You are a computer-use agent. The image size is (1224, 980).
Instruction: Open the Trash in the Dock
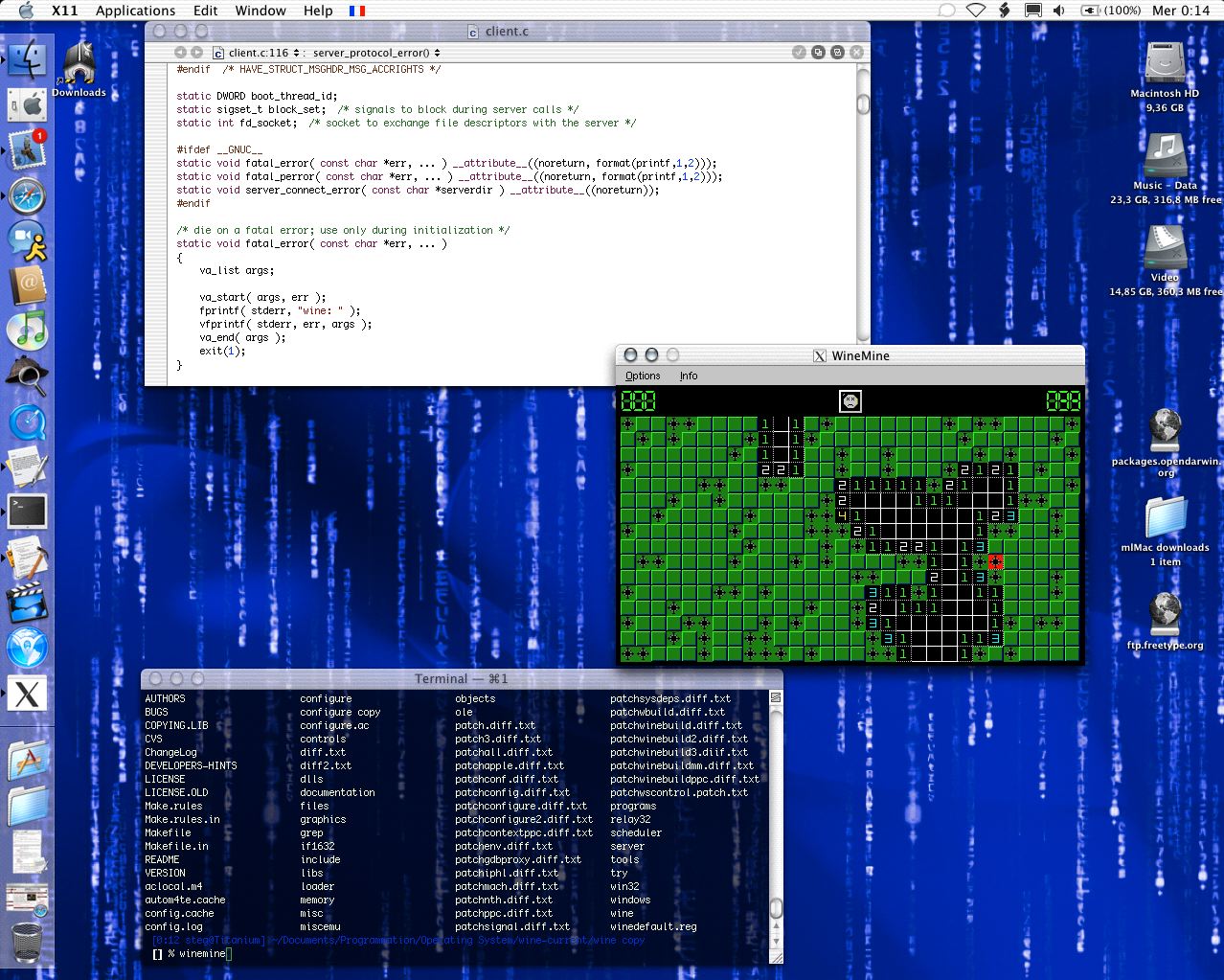click(28, 943)
